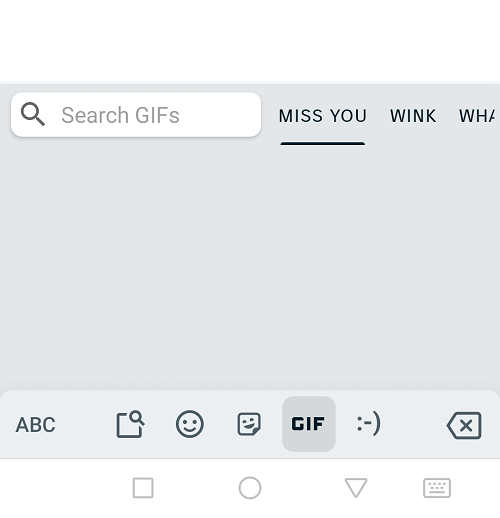Tap the backspace delete key
The image size is (500, 518).
coord(464,425)
